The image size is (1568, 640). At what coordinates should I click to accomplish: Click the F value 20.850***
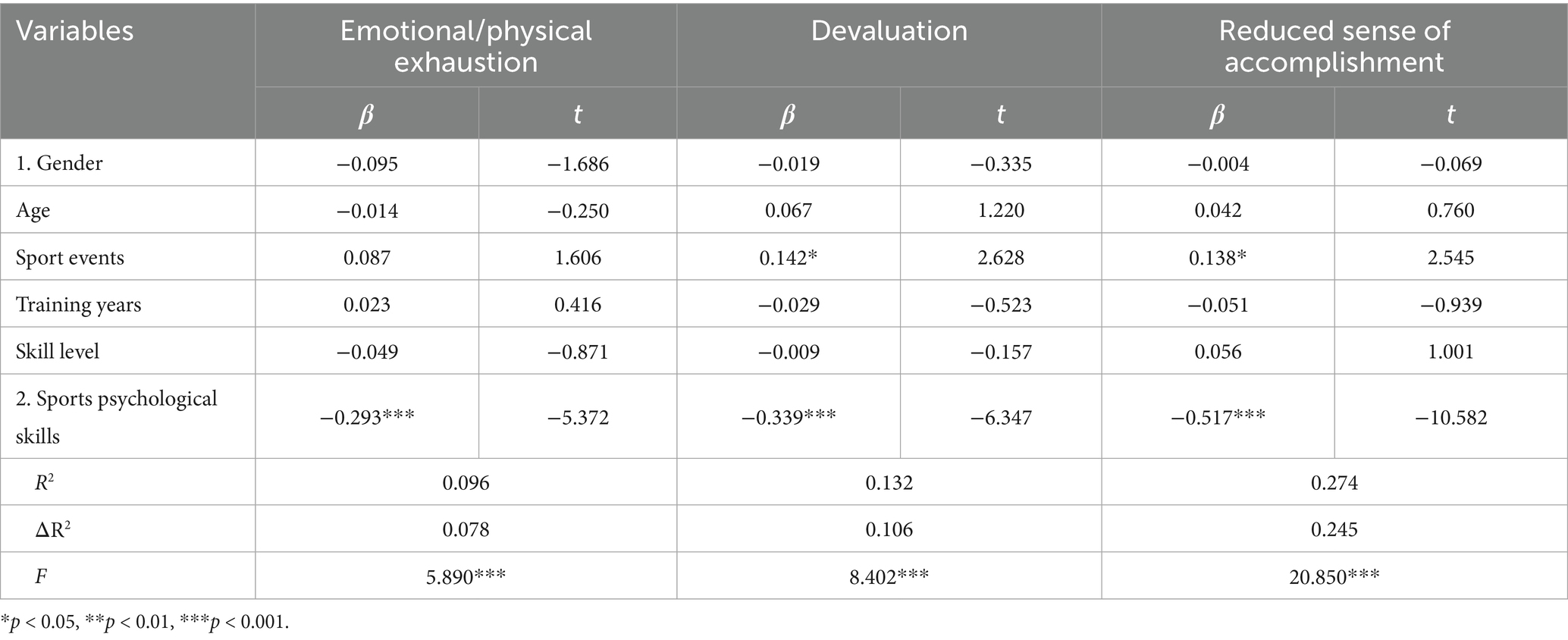1334,576
